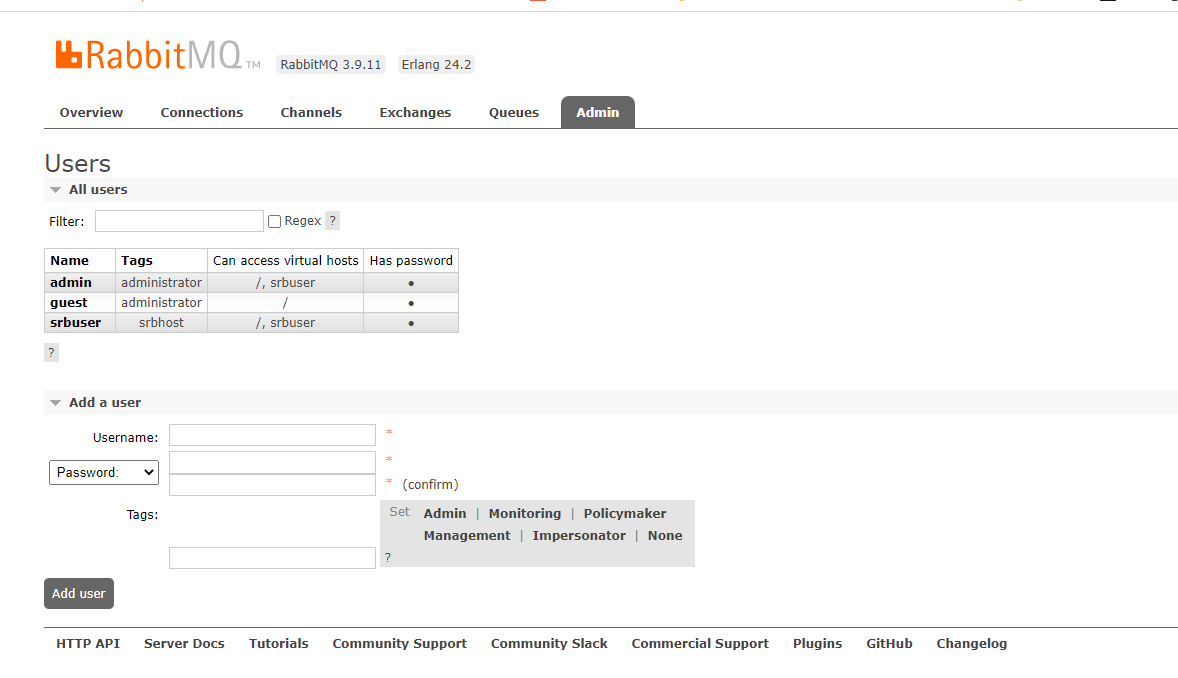Click virtual hosts cell in srbuser row

pos(285,322)
